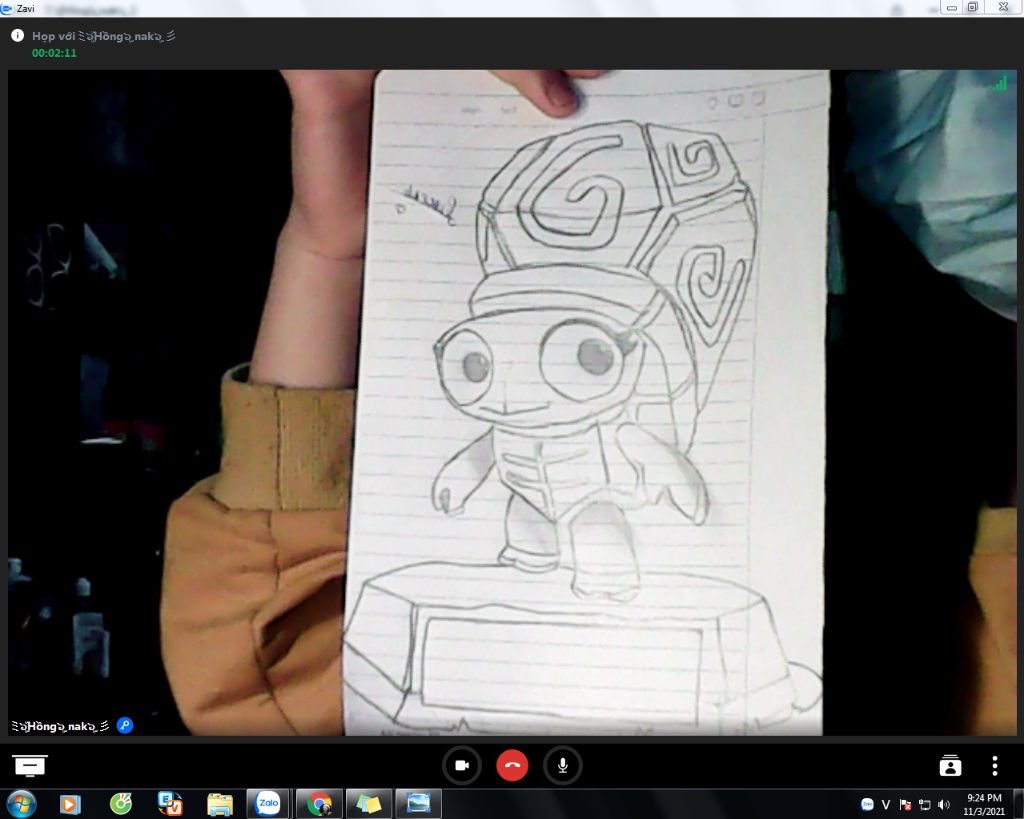Click the call timer 00:02:11
This screenshot has height=819, width=1024.
[54, 53]
